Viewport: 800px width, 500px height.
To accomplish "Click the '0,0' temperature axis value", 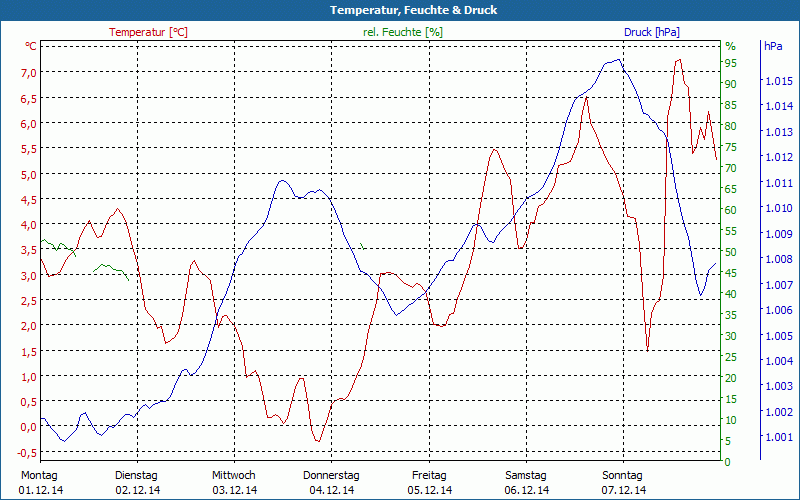I will (29, 427).
